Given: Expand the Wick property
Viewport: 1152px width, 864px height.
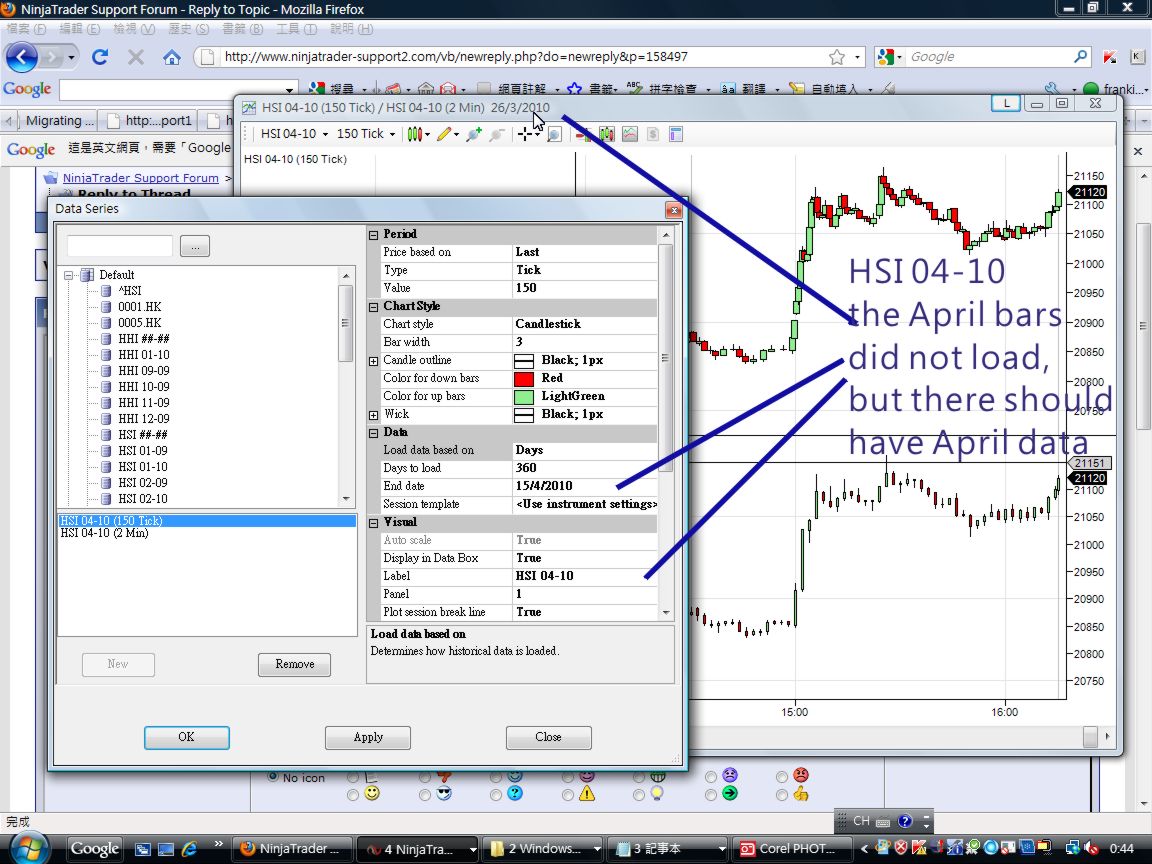Looking at the screenshot, I should tap(373, 415).
